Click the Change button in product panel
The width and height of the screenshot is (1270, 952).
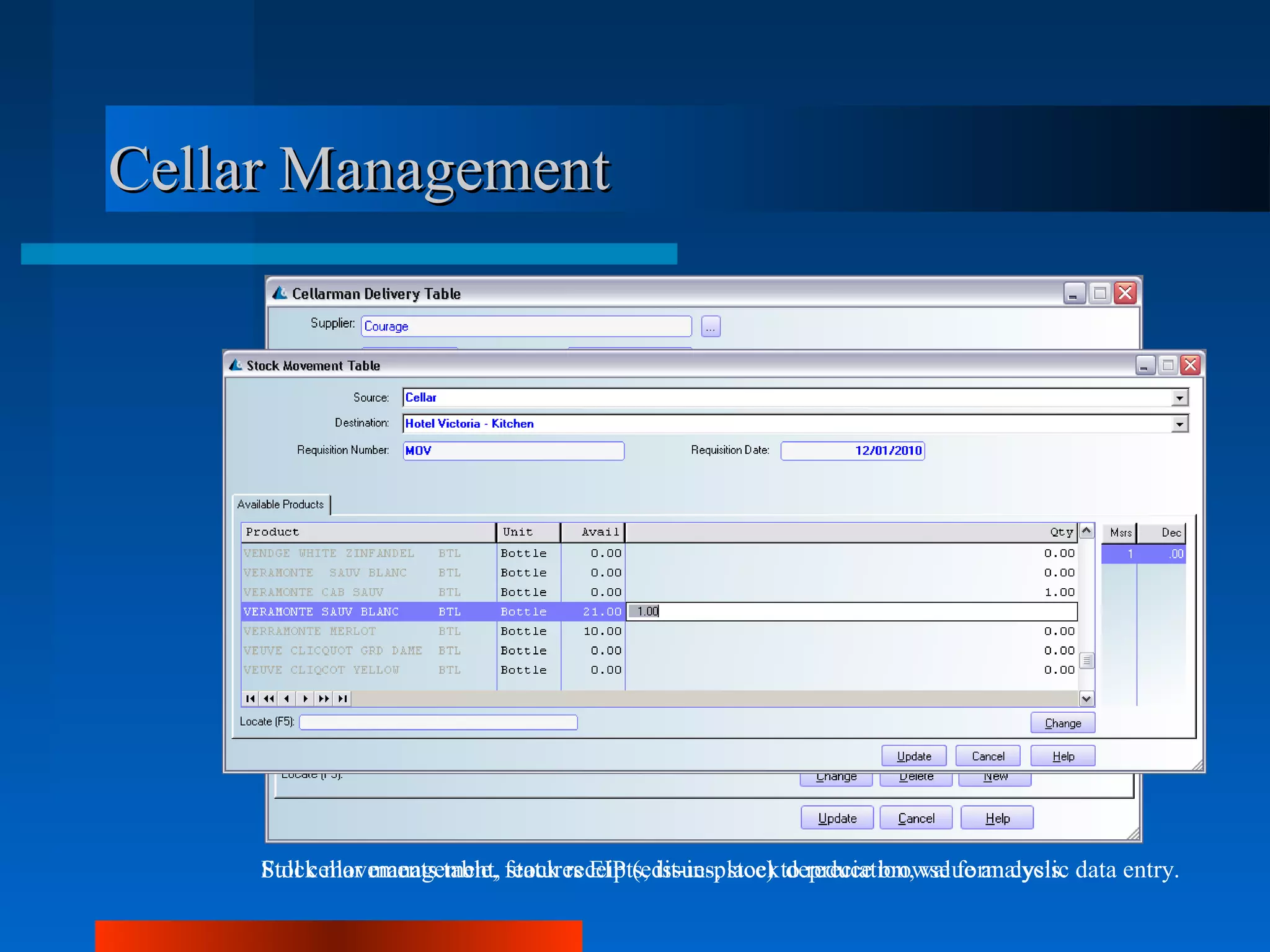(1062, 723)
